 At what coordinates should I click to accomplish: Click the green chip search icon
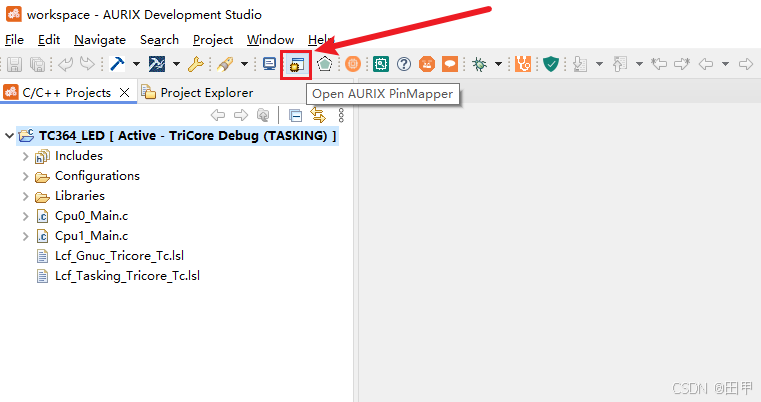(381, 64)
